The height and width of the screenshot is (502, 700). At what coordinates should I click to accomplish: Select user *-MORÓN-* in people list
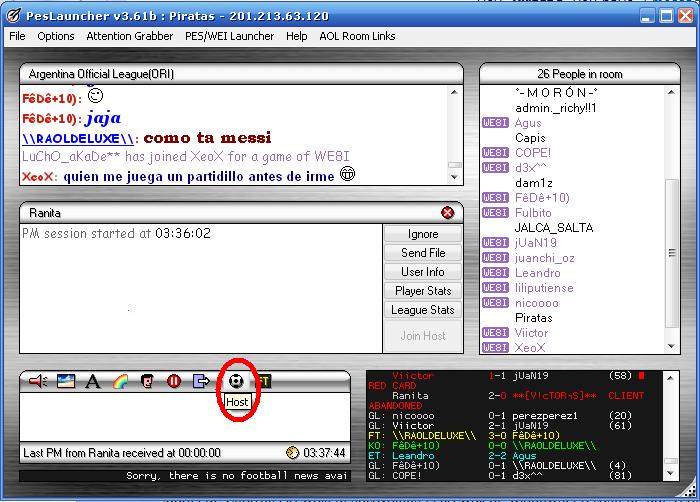pyautogui.click(x=556, y=92)
